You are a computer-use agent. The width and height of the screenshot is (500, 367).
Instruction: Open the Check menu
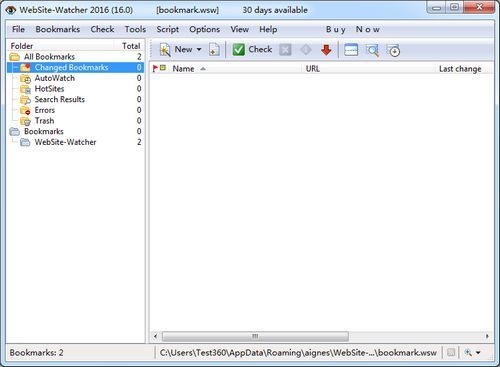click(102, 29)
